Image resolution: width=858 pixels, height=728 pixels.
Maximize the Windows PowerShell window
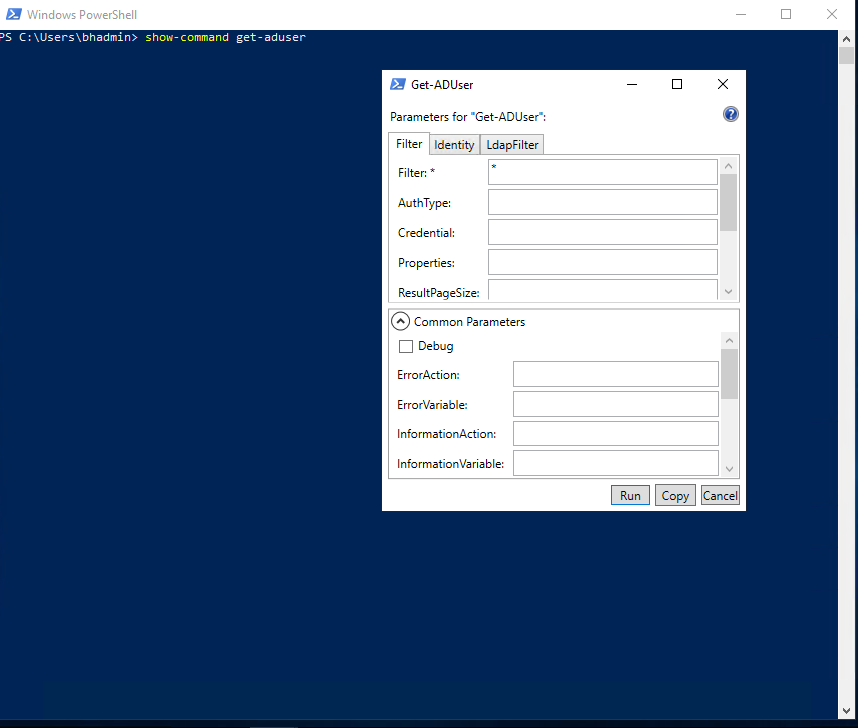[x=786, y=14]
